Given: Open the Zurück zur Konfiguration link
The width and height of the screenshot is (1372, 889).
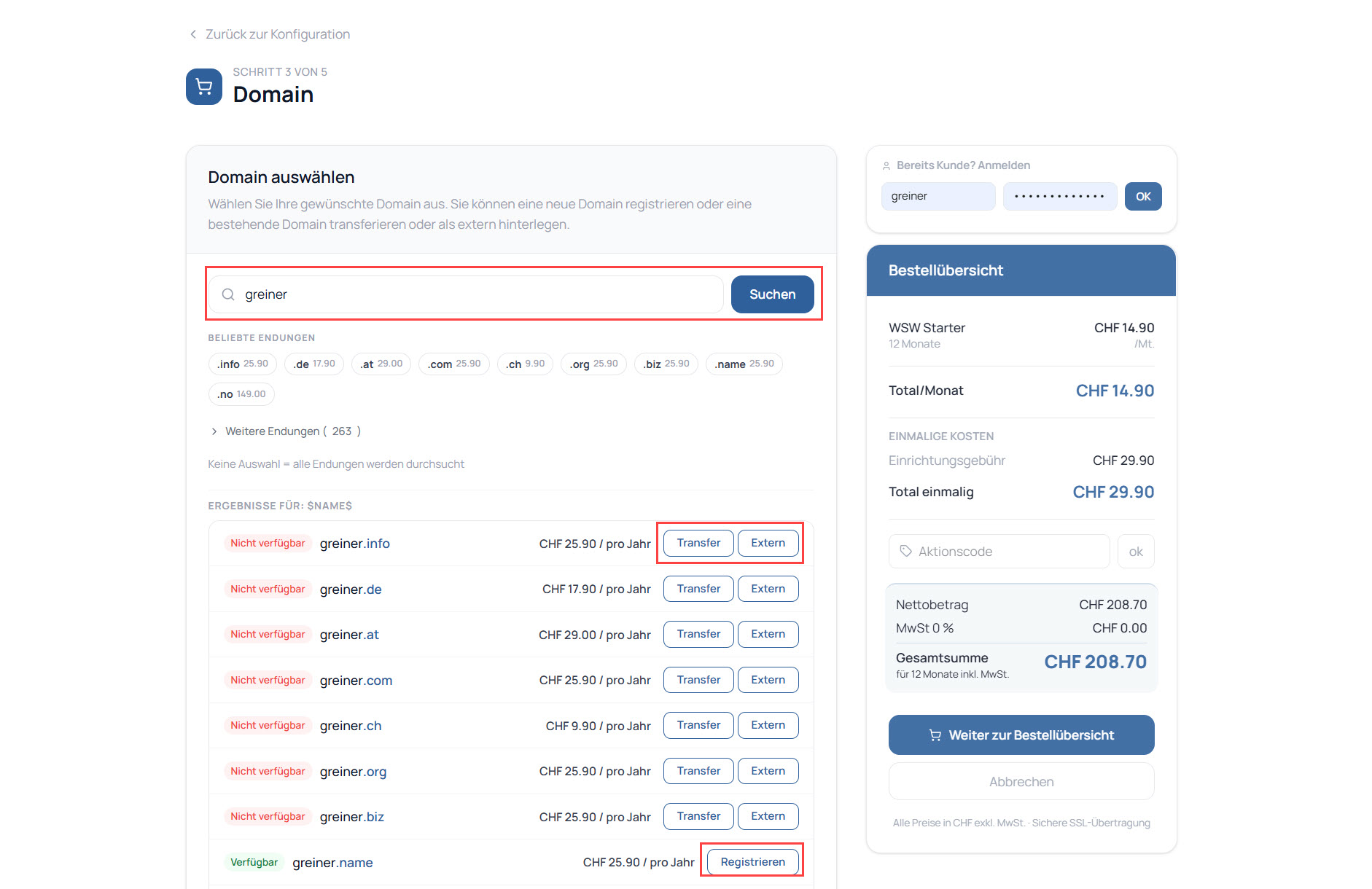Looking at the screenshot, I should [277, 34].
